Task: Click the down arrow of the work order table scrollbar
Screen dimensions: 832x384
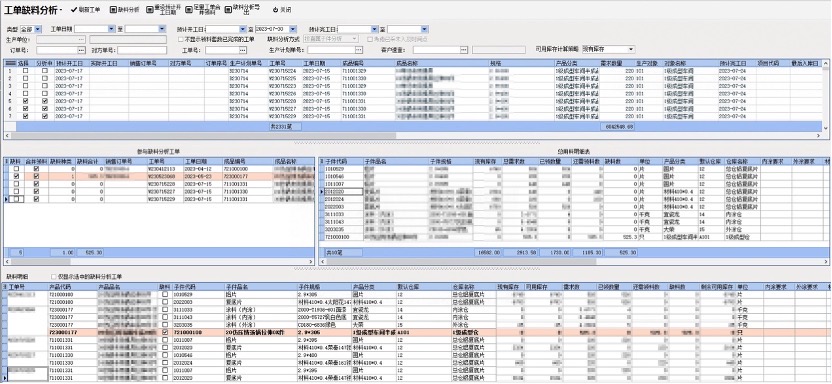Action: coord(826,128)
